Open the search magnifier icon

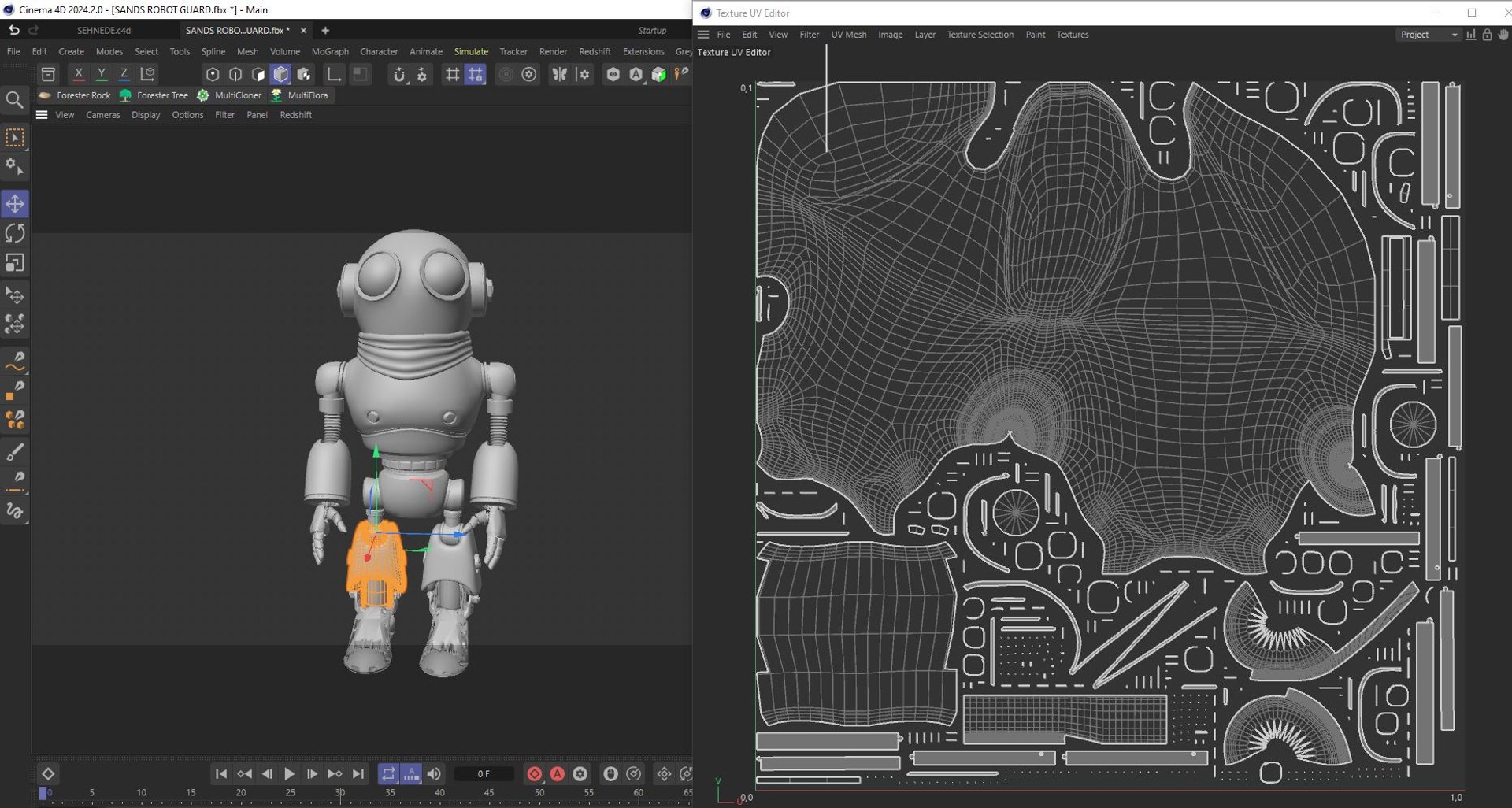(14, 99)
